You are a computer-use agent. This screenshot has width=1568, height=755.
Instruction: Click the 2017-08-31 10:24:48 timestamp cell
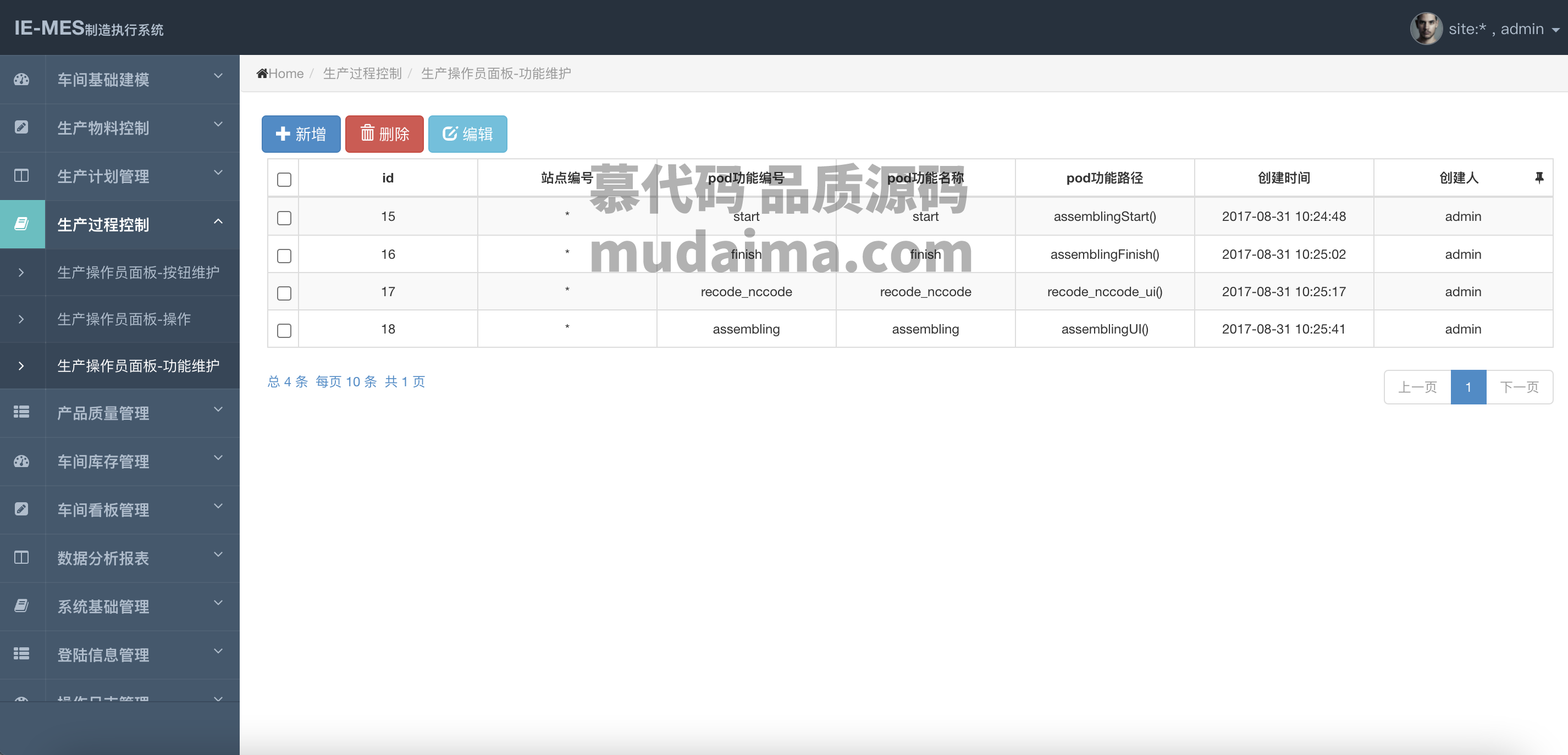(x=1284, y=216)
